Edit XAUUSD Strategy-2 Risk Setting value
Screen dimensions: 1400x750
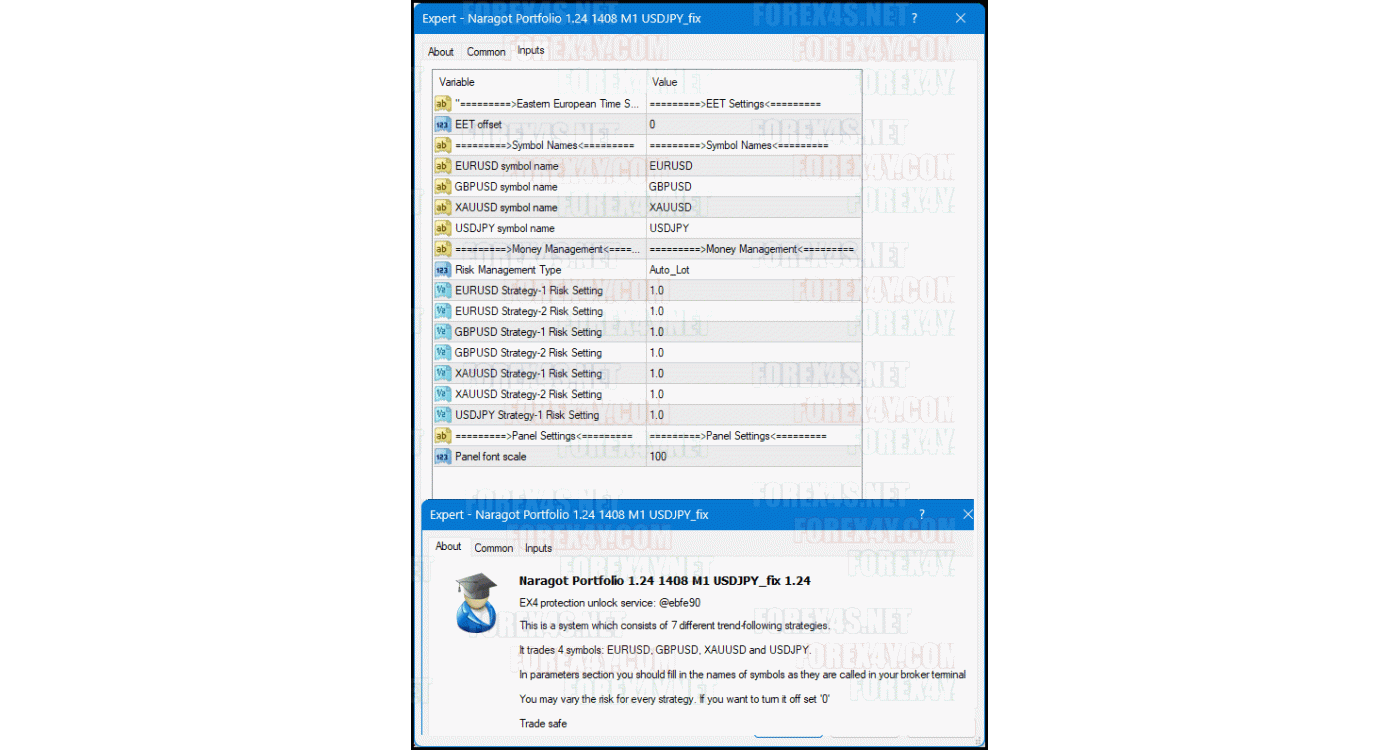[x=752, y=394]
